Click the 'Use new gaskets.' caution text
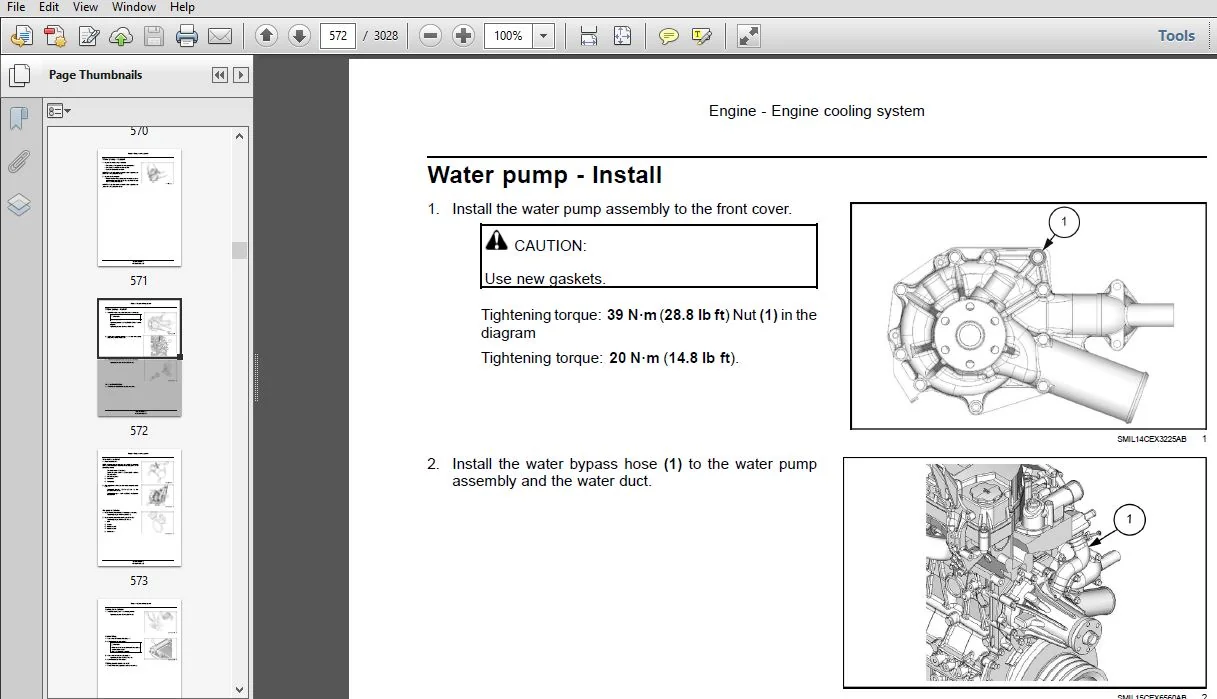This screenshot has height=699, width=1217. (545, 279)
